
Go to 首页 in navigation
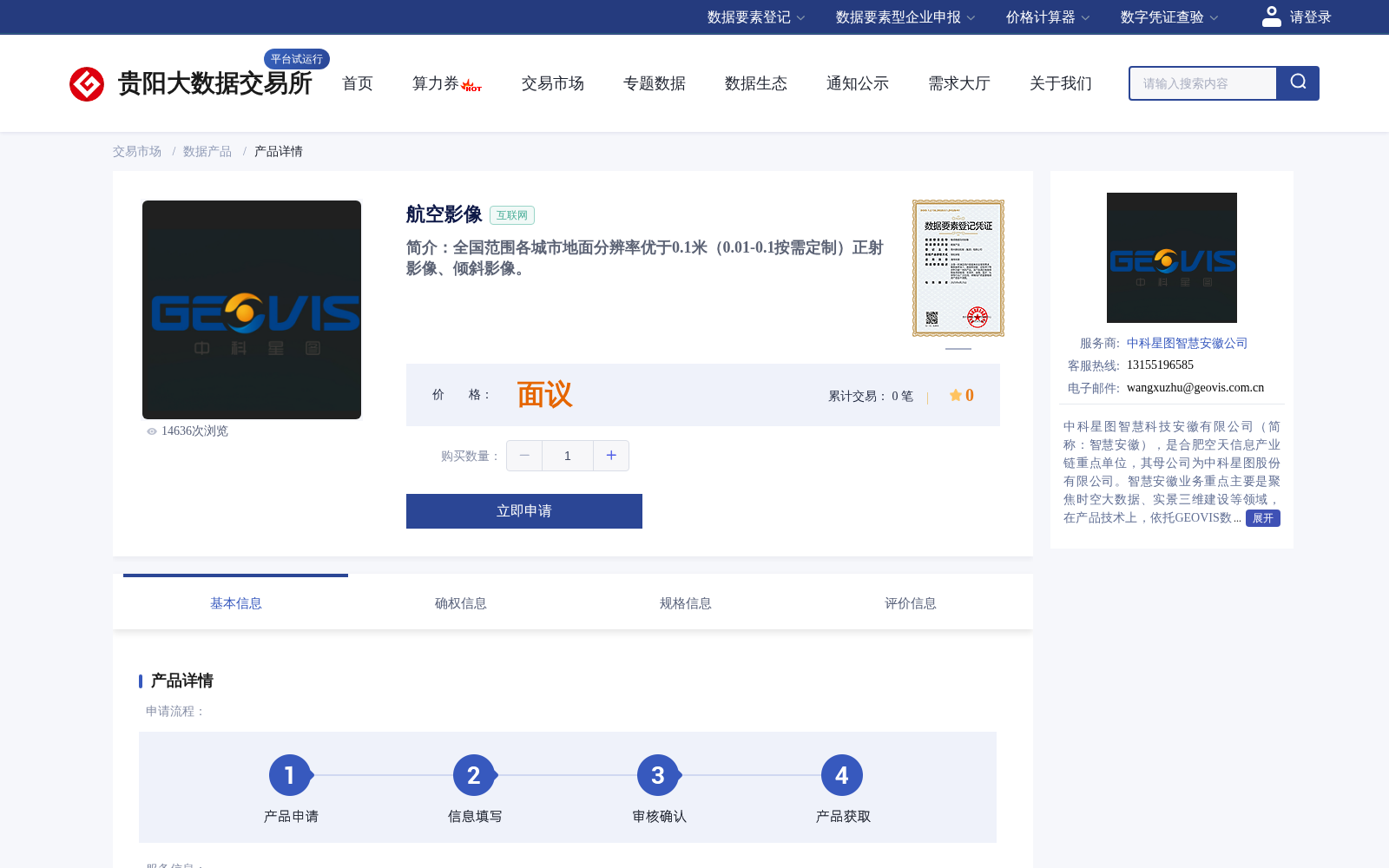358,83
